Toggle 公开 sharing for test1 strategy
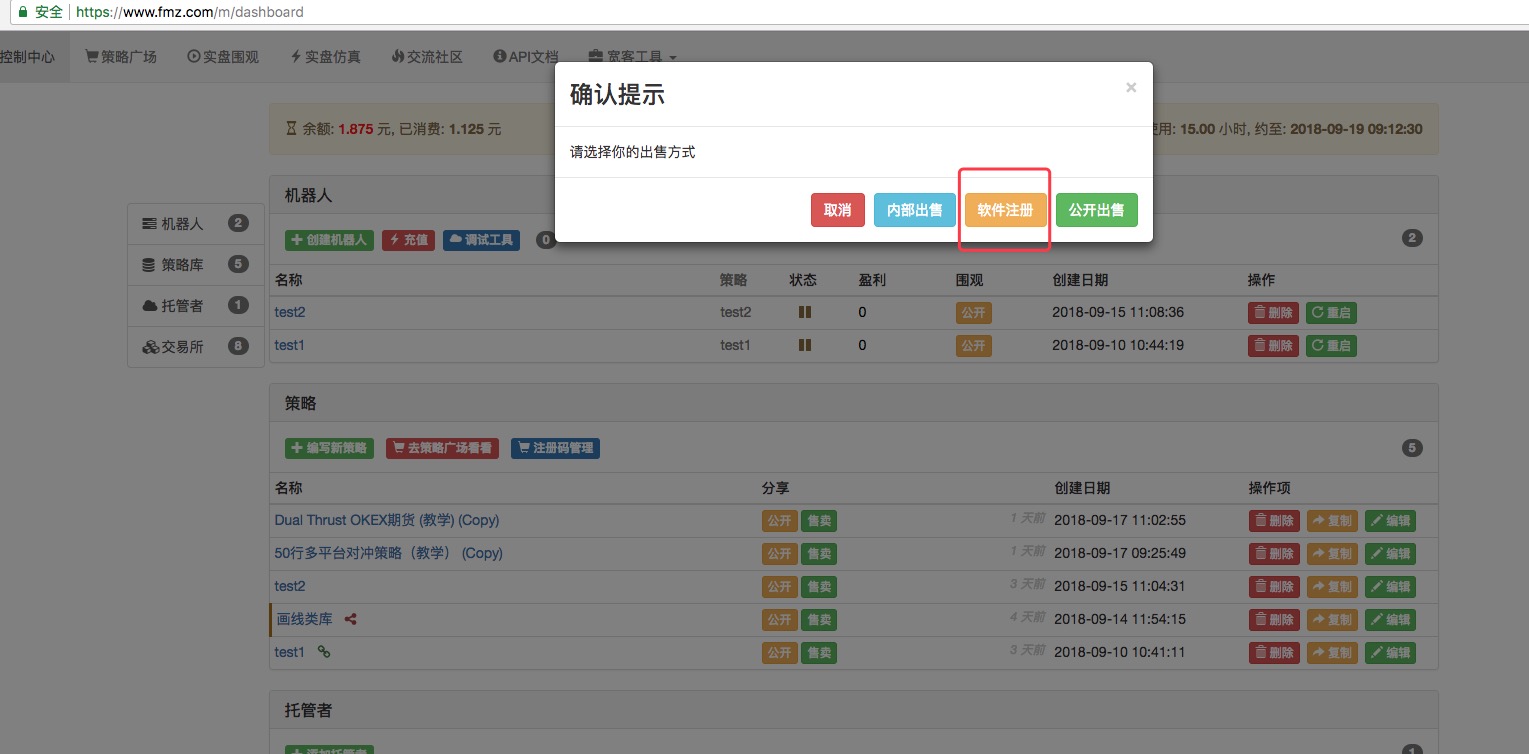This screenshot has width=1529, height=754. (x=779, y=653)
